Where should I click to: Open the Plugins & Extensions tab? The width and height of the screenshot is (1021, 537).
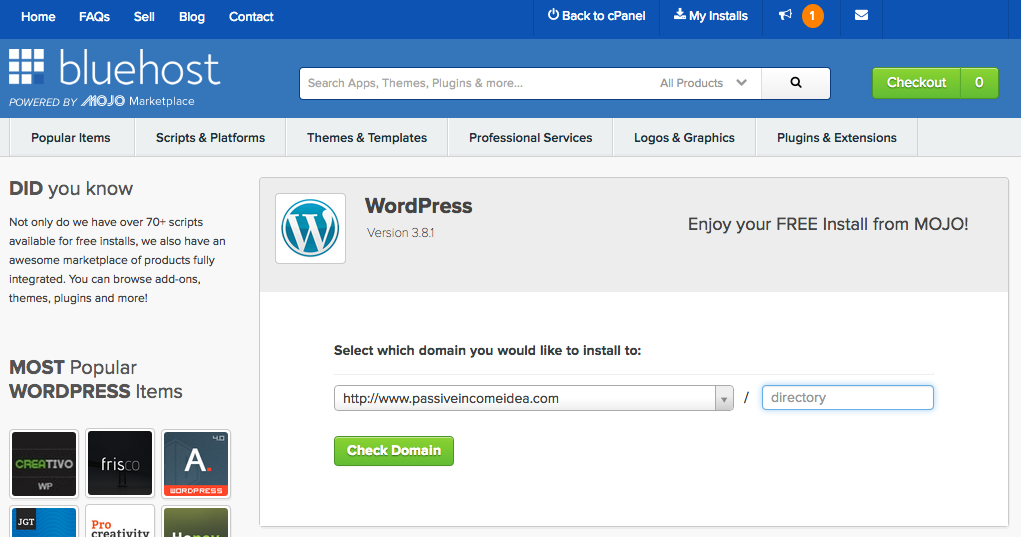click(837, 138)
